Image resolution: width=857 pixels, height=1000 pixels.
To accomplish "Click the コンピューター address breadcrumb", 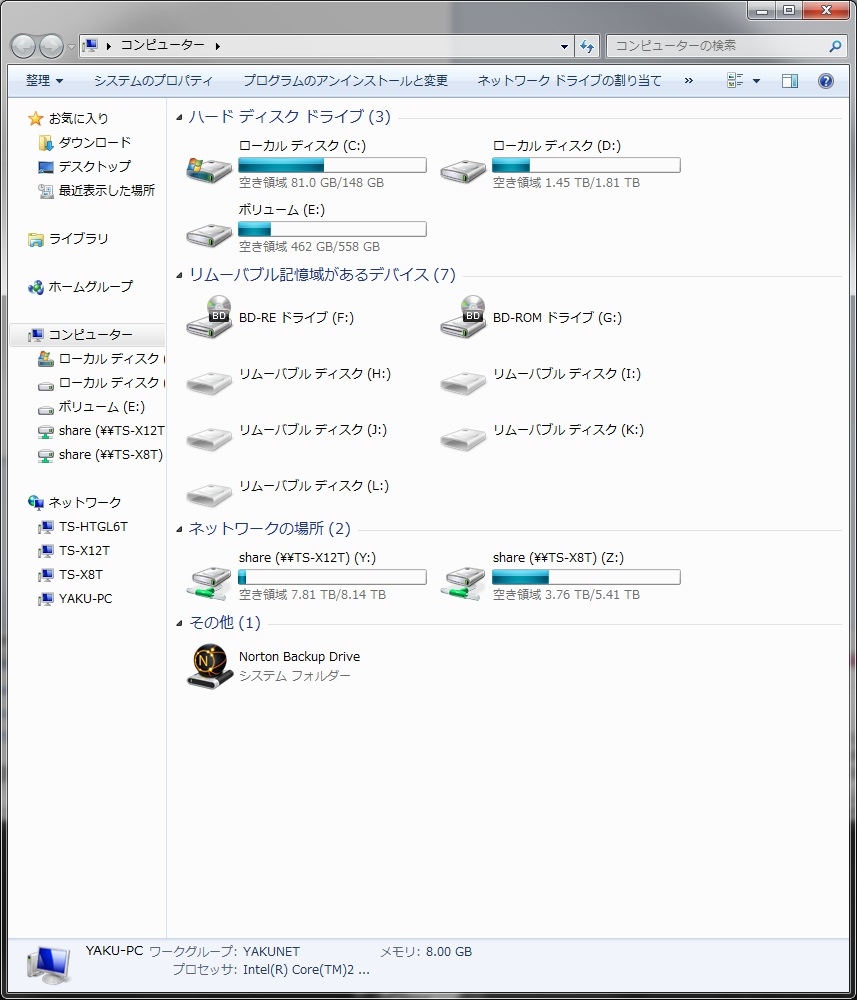I will coord(163,45).
